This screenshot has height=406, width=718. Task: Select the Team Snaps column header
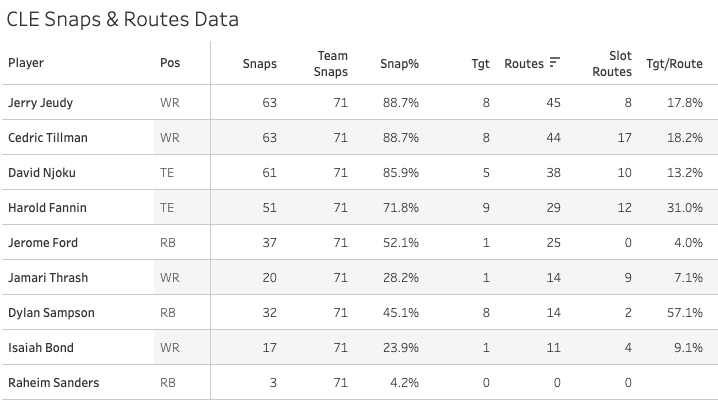tap(331, 64)
